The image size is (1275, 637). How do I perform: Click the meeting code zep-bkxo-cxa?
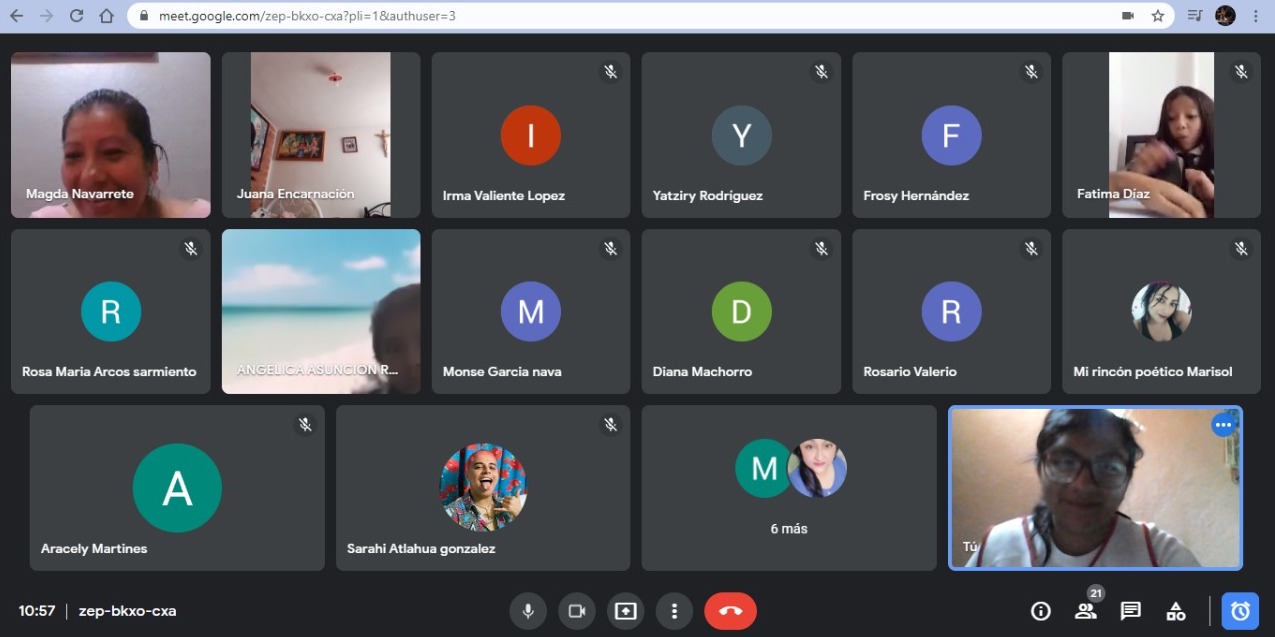click(x=127, y=611)
